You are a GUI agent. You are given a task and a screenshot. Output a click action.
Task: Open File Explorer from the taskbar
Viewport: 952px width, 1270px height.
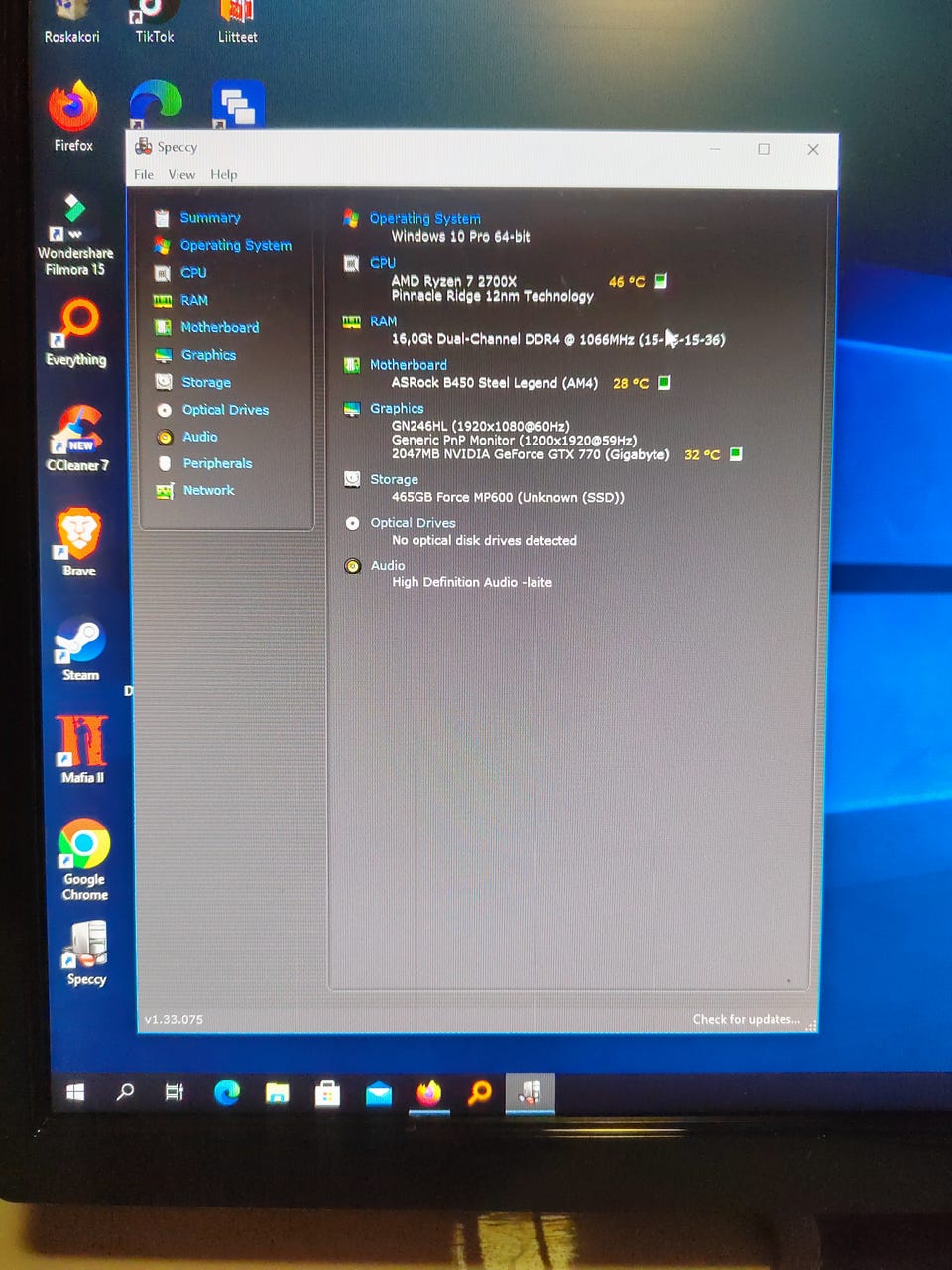tap(277, 1094)
